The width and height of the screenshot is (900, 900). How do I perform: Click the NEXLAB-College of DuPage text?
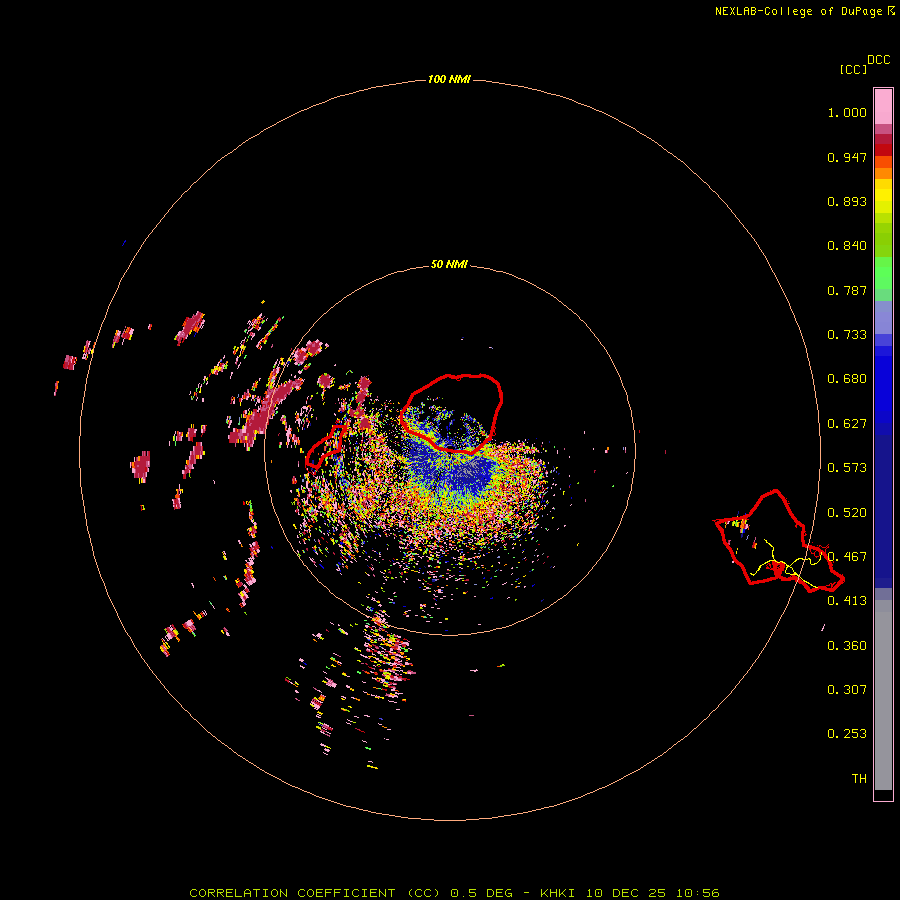[798, 11]
